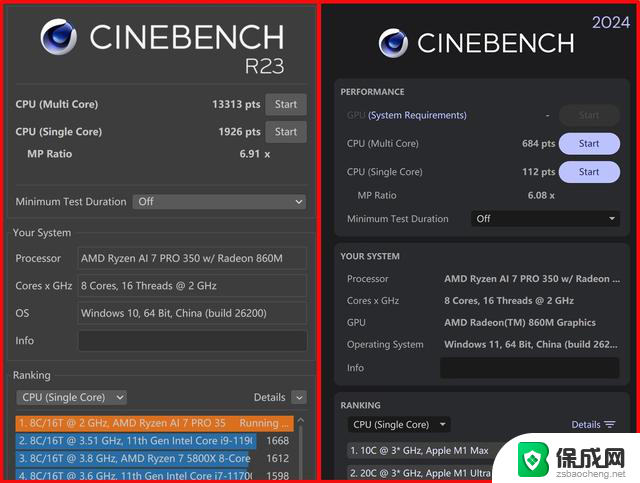The image size is (640, 483).
Task: Select the AMD Ryzen 7 5800X ranking row
Action: [153, 459]
